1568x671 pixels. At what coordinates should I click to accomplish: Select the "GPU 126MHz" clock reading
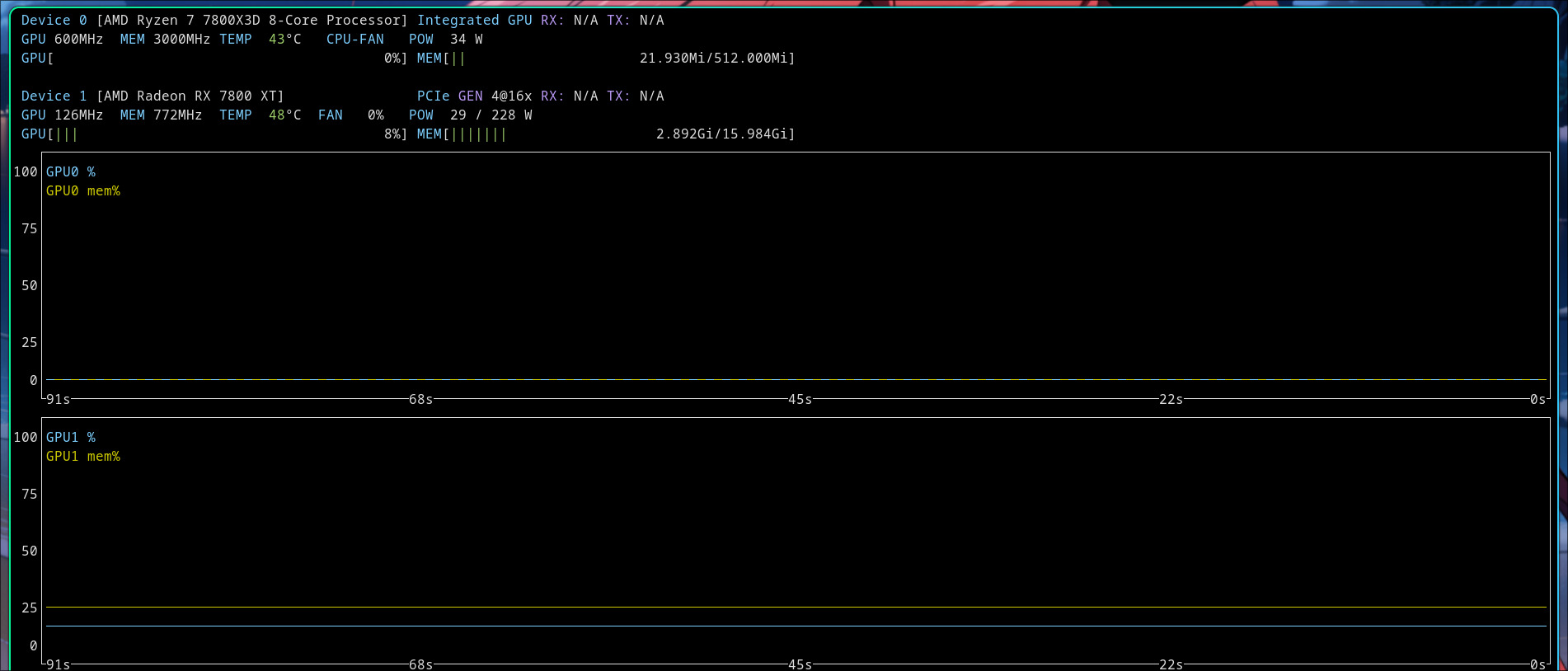click(63, 115)
